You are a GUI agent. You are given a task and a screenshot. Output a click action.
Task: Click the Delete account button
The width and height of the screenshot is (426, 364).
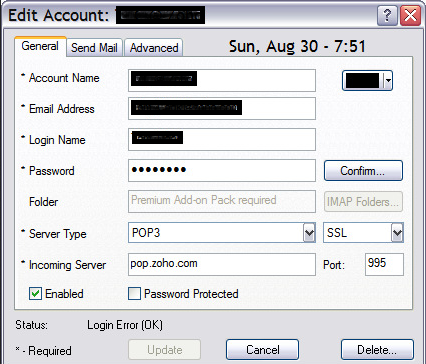point(377,350)
